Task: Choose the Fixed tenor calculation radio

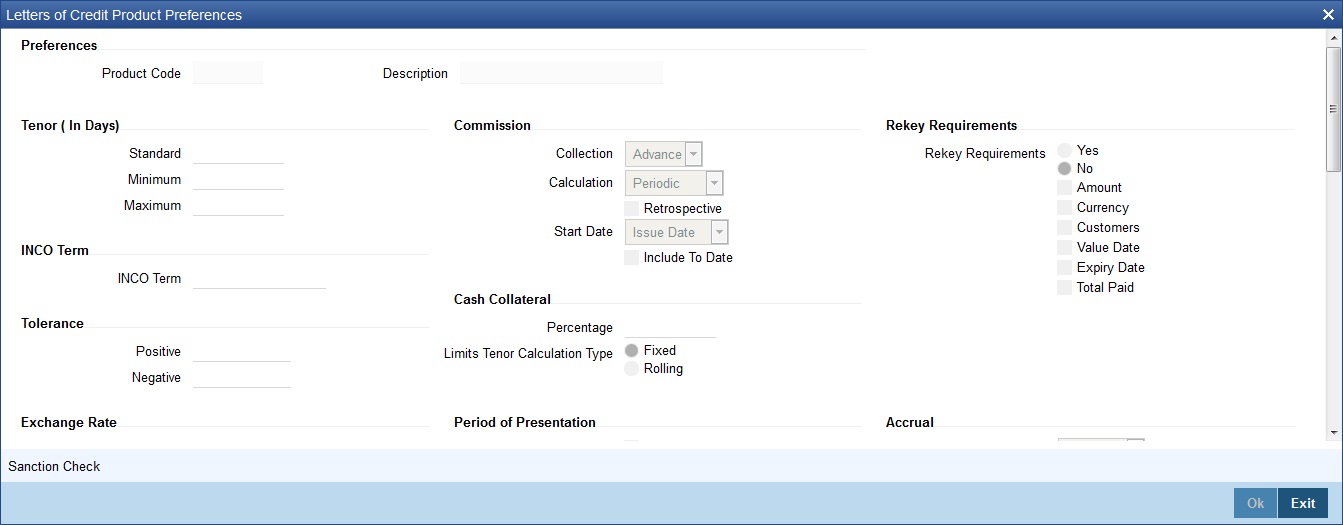Action: (x=631, y=350)
